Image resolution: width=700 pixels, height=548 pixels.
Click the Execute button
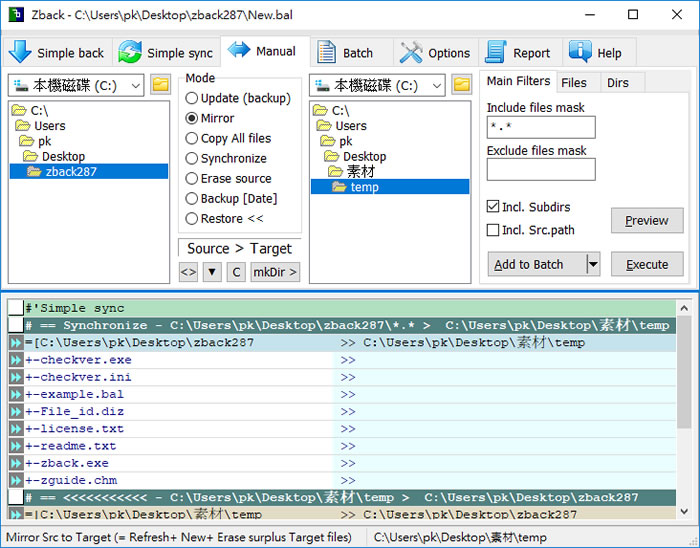(x=647, y=265)
